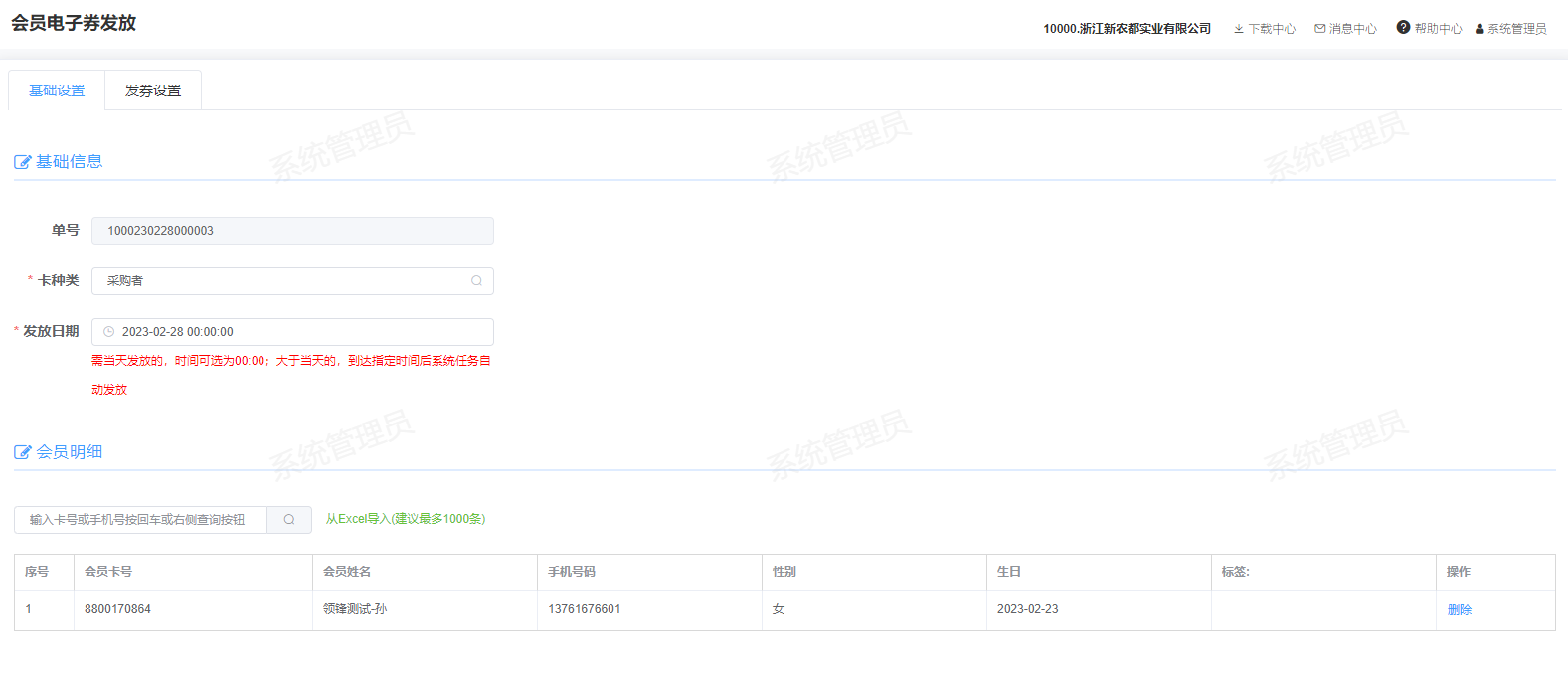The width and height of the screenshot is (1568, 679).
Task: Switch to the 基础设置 tab
Action: 57,90
